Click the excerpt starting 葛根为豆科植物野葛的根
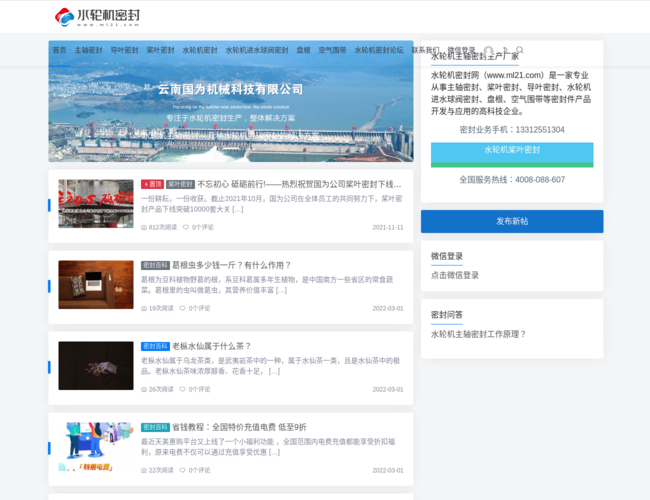650x500 pixels. 267,285
